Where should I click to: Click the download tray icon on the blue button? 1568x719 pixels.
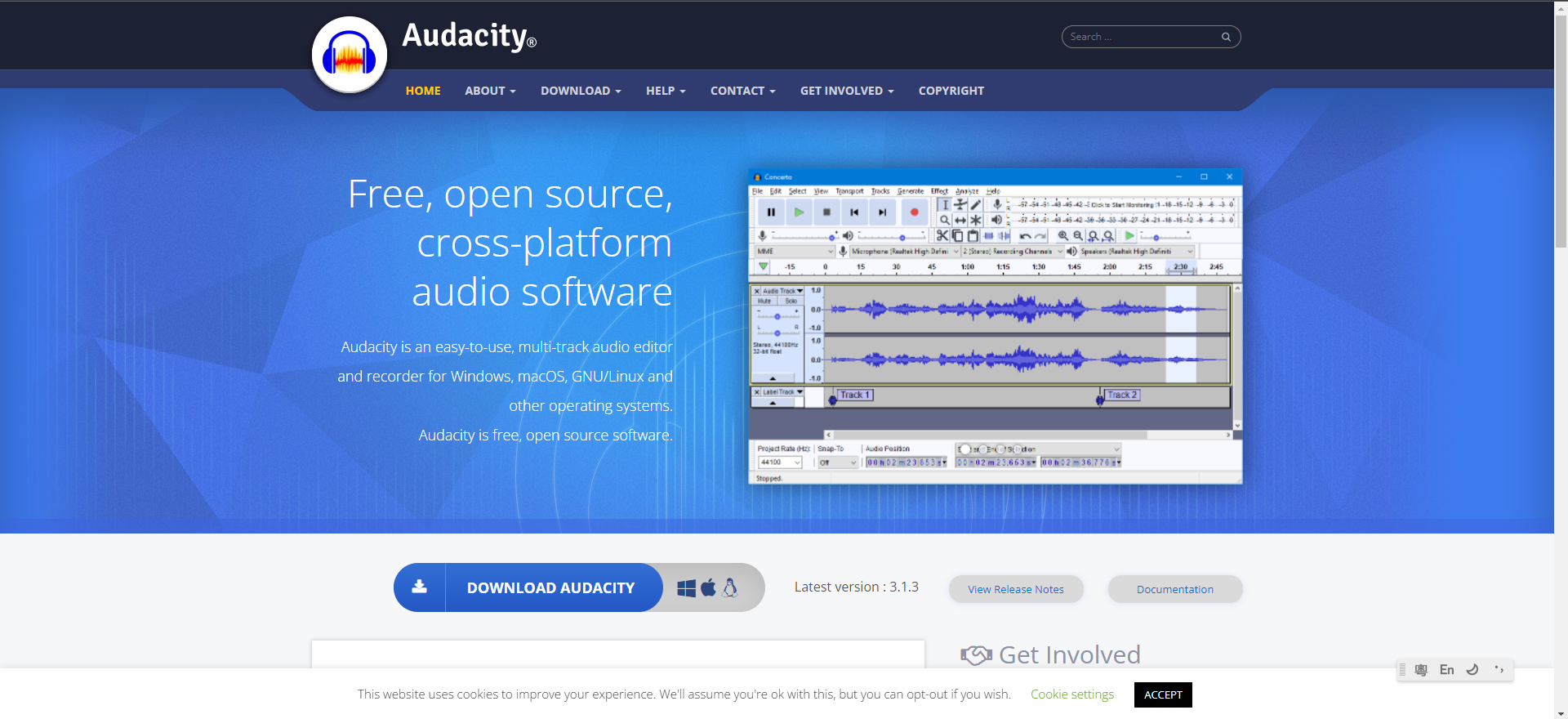pyautogui.click(x=419, y=587)
